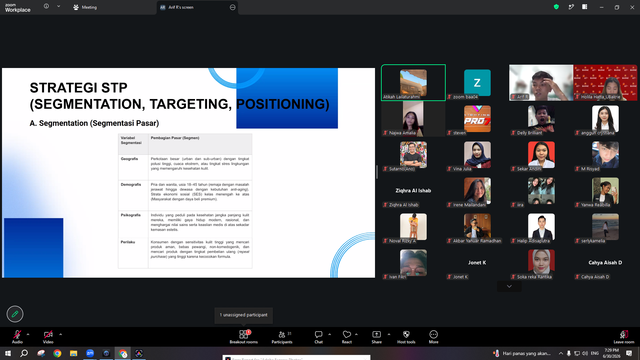Expand the Video options arrow

coord(60,334)
